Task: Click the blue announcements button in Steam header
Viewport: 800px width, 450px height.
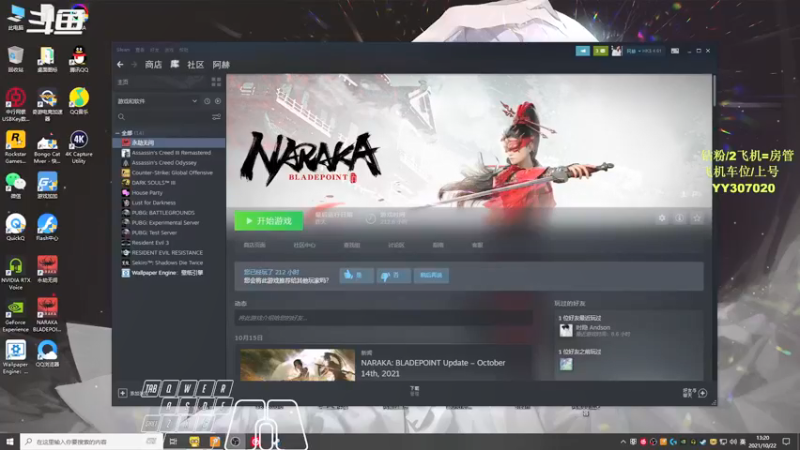Action: tap(583, 51)
